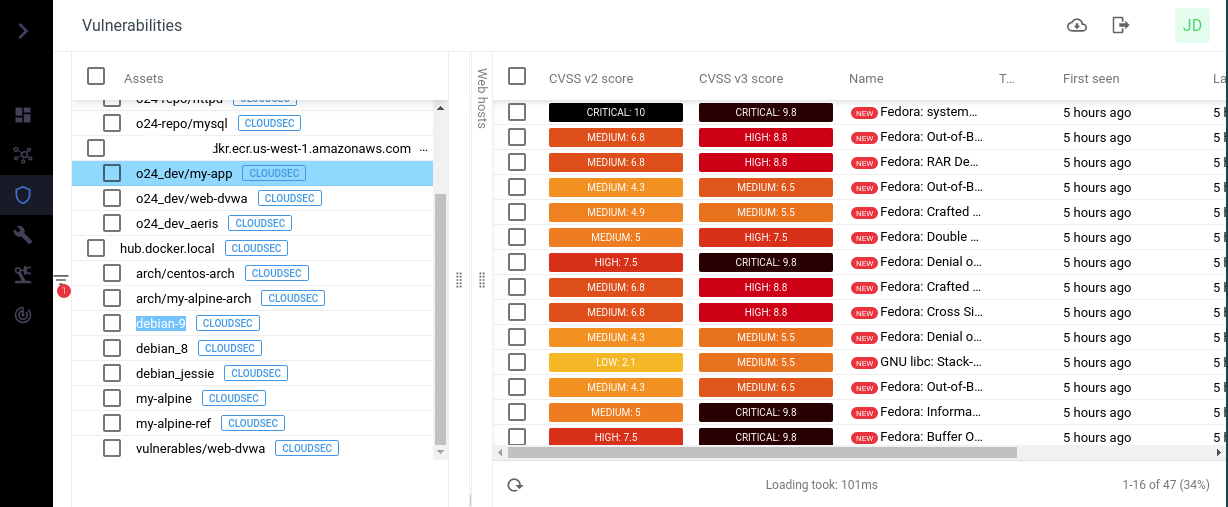Expand the truncated amazonaws.com registry name ellipsis
The image size is (1228, 507).
coord(423,149)
